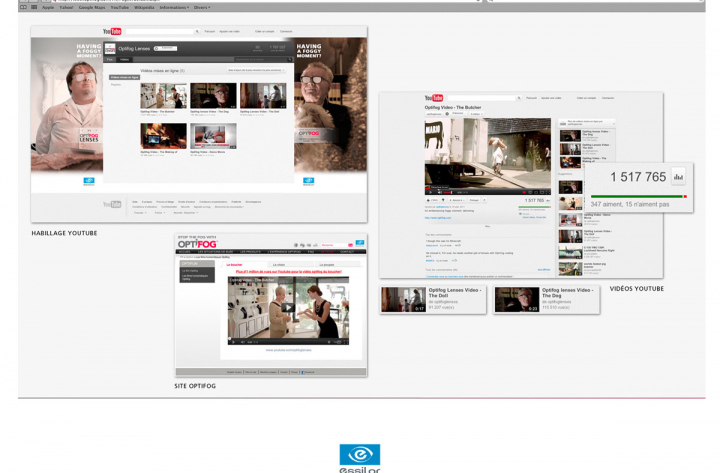Expand the Informations bookmarks folder
Image resolution: width=720 pixels, height=473 pixels.
point(174,7)
